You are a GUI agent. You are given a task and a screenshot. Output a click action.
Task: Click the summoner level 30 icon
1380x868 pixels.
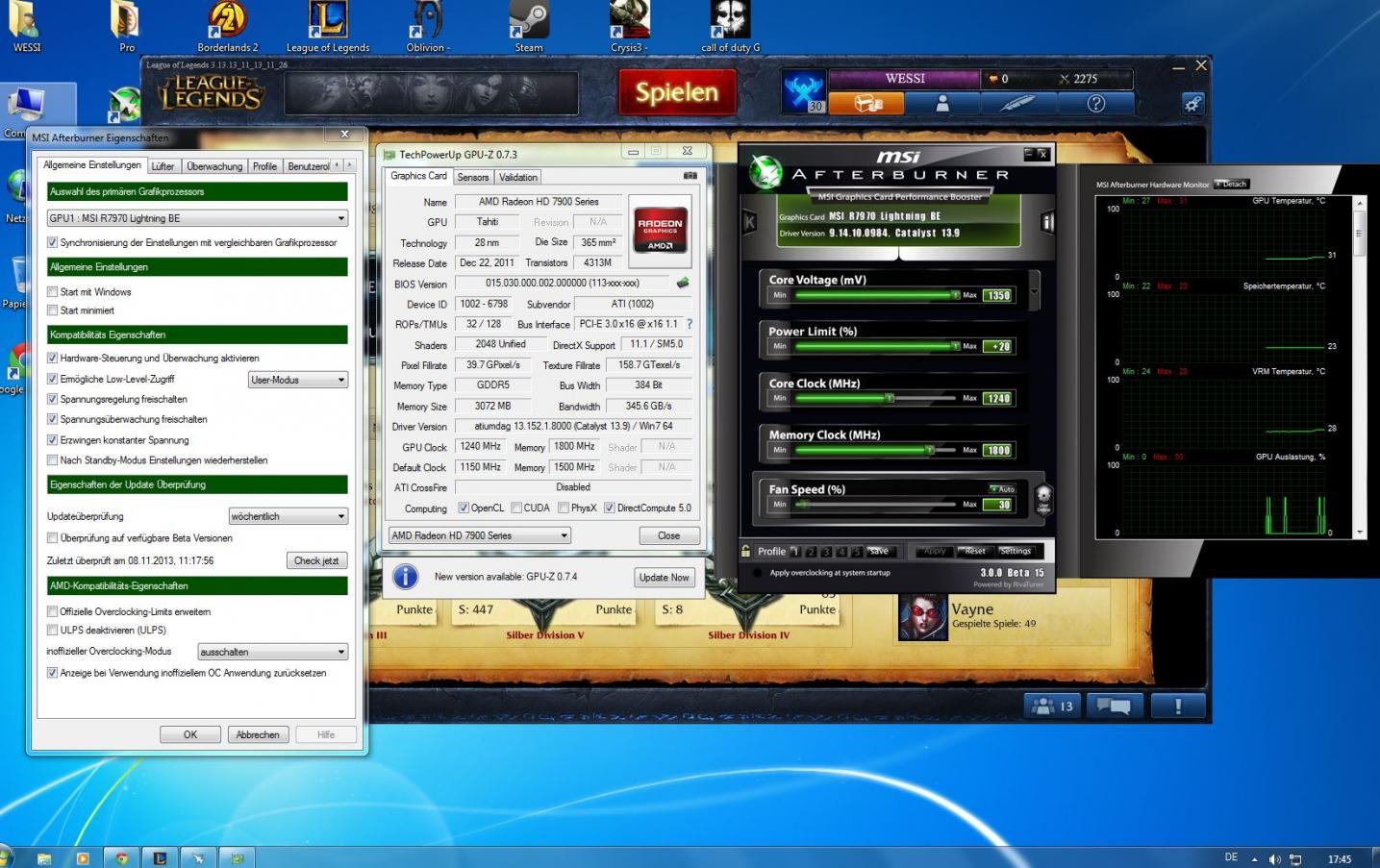point(803,92)
